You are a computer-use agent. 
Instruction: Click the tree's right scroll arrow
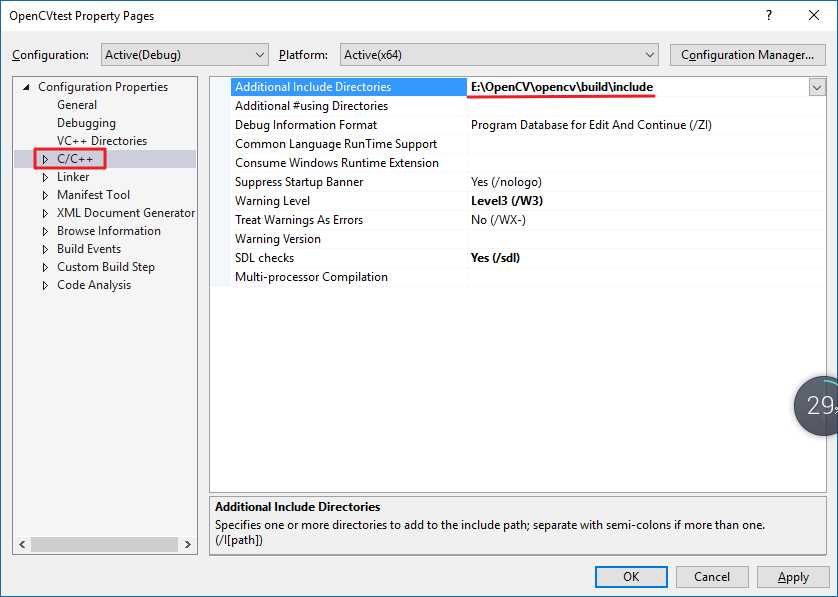(x=188, y=545)
